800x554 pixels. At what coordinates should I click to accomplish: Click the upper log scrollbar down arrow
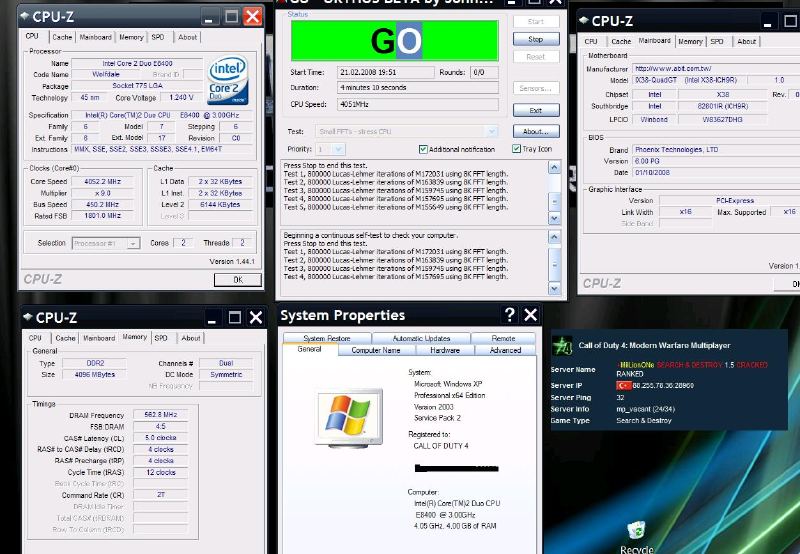[554, 218]
